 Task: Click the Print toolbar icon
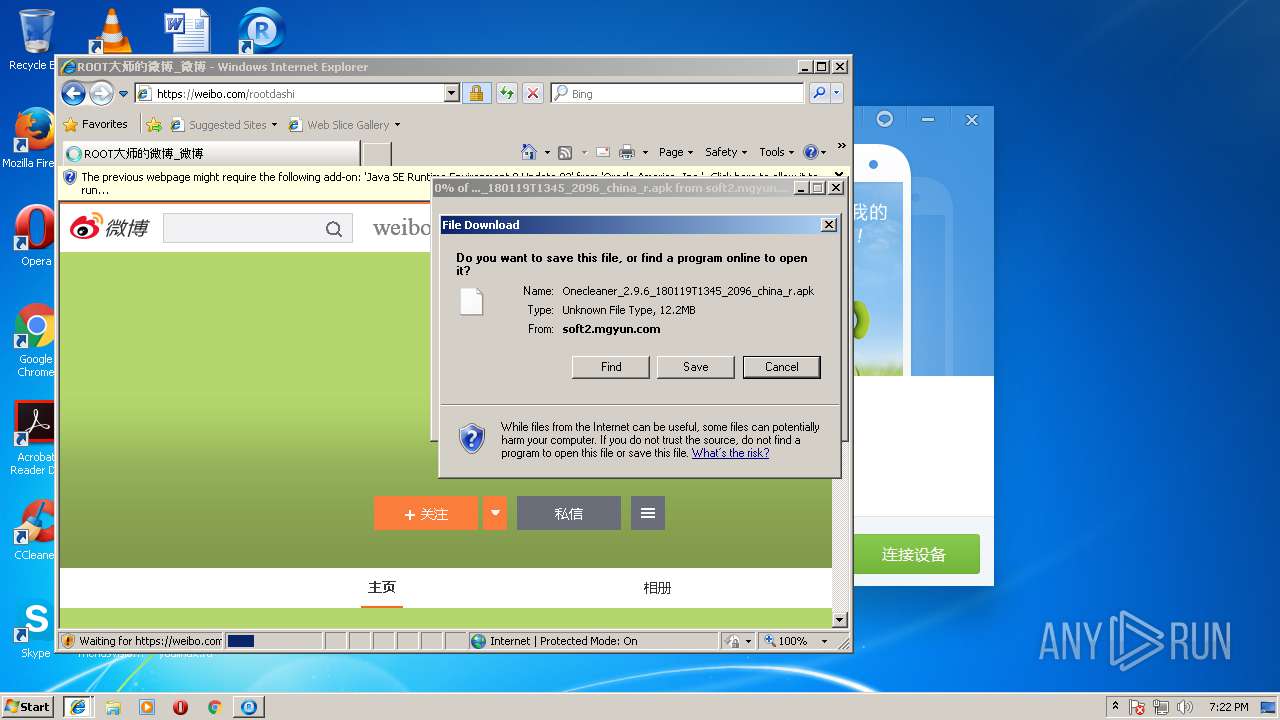pos(627,152)
